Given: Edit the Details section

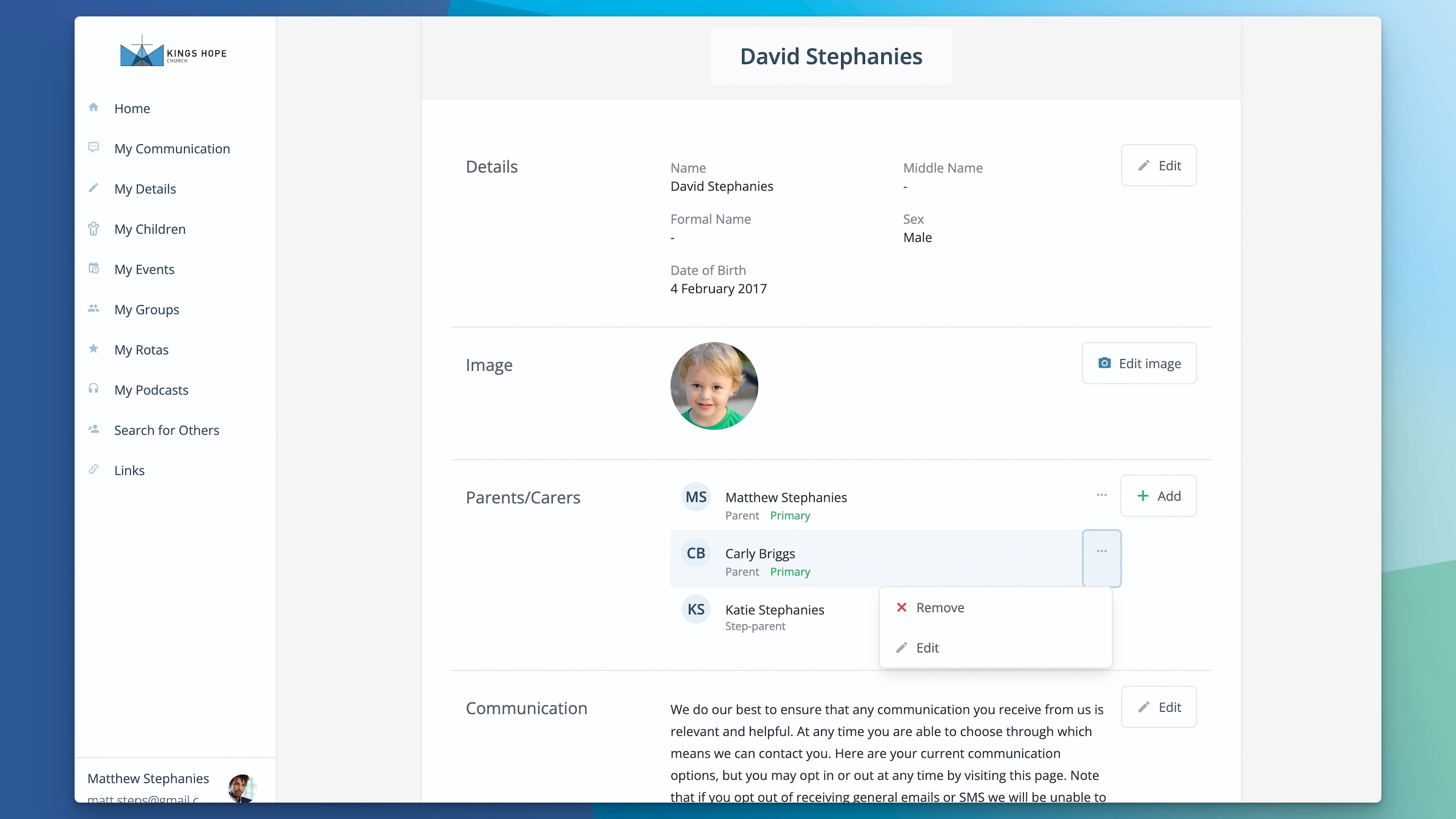Looking at the screenshot, I should click(x=1159, y=165).
